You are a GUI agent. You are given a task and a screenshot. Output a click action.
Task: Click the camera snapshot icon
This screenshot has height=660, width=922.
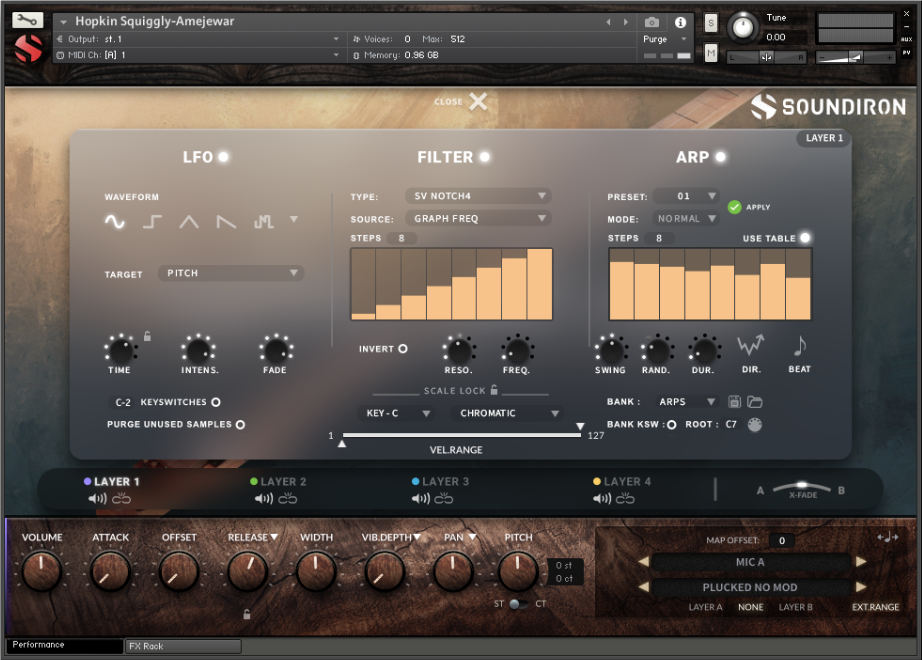point(652,22)
